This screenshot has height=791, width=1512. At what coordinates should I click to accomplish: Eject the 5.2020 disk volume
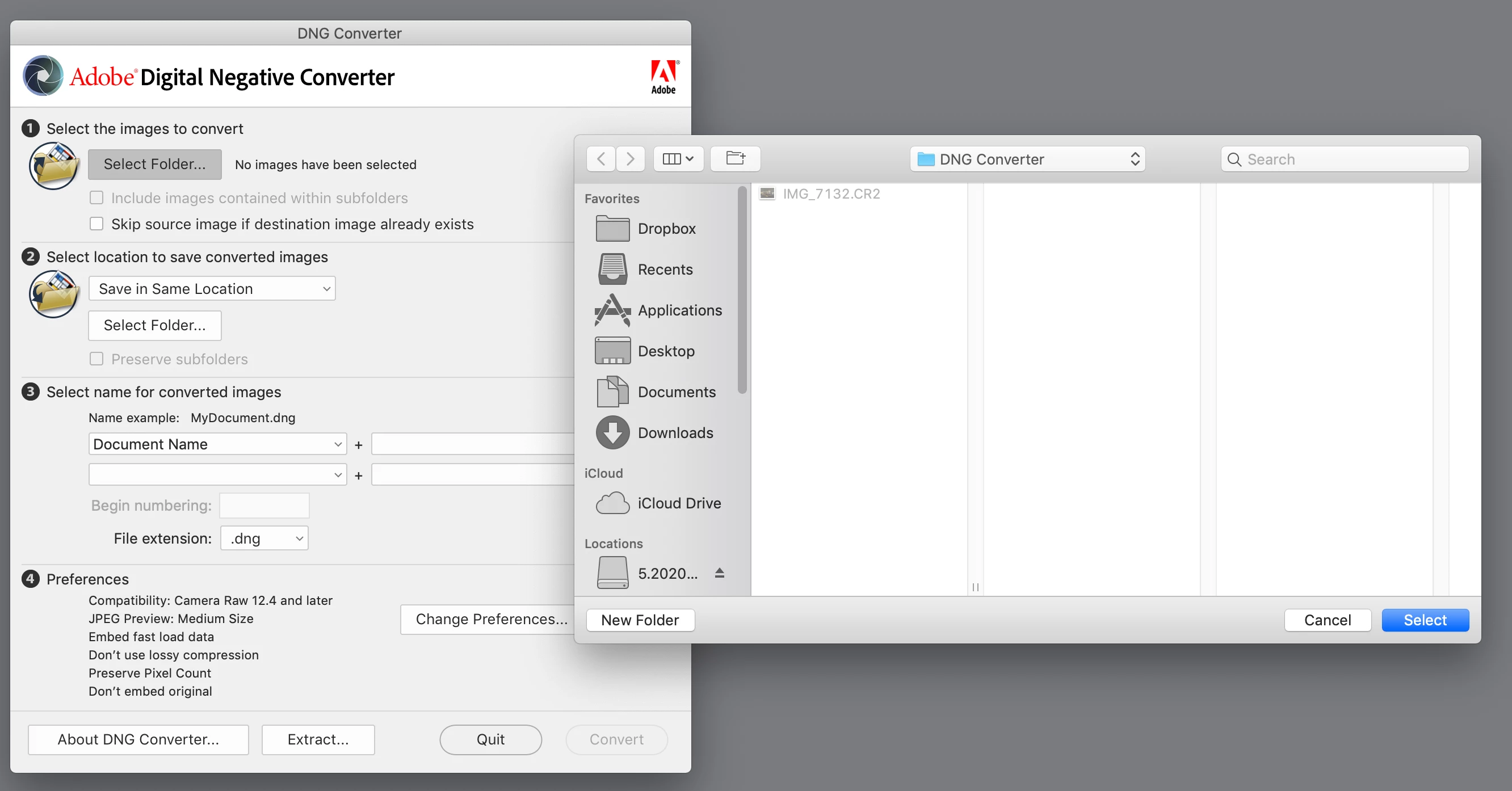pos(719,573)
